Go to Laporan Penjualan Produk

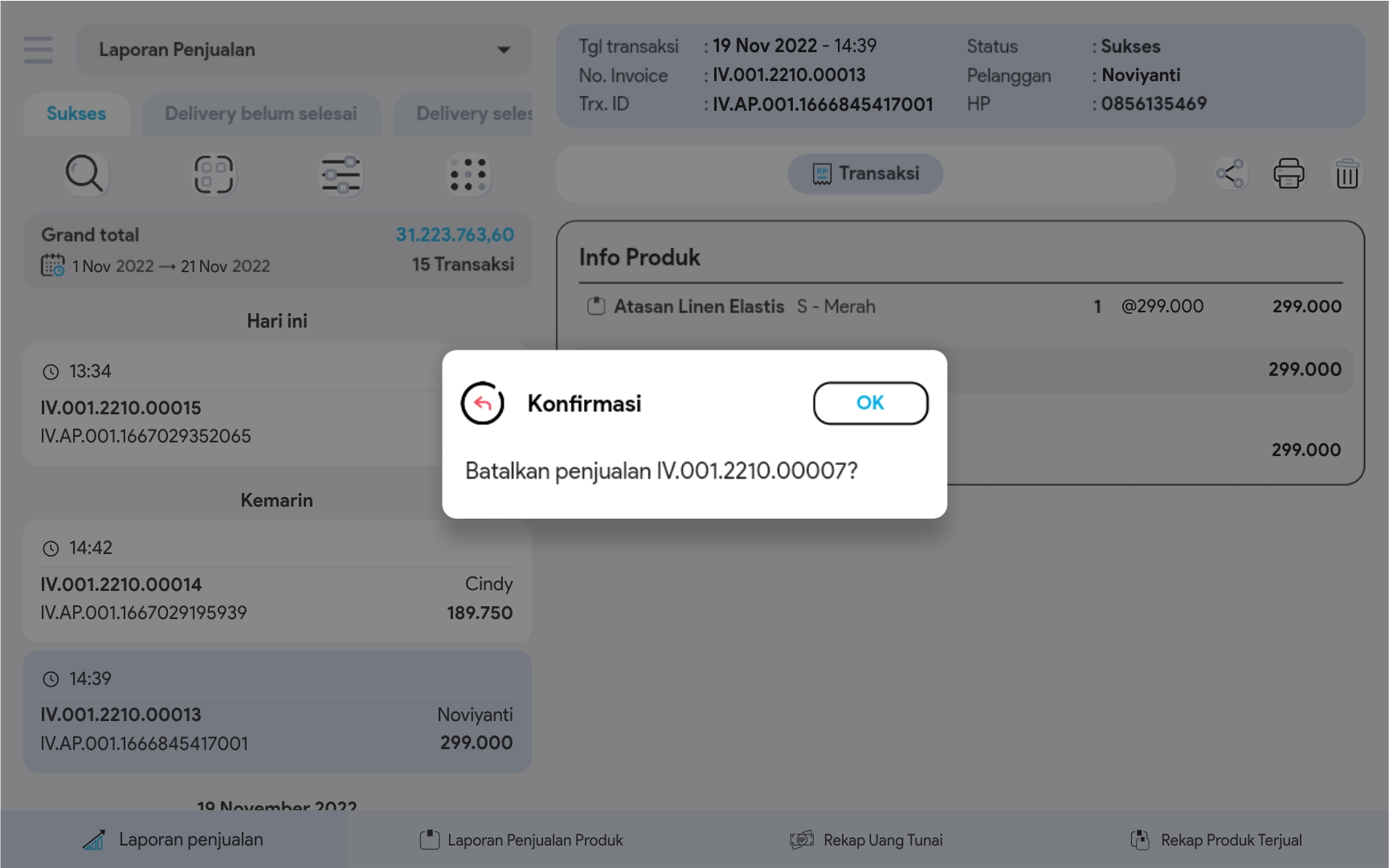(521, 840)
